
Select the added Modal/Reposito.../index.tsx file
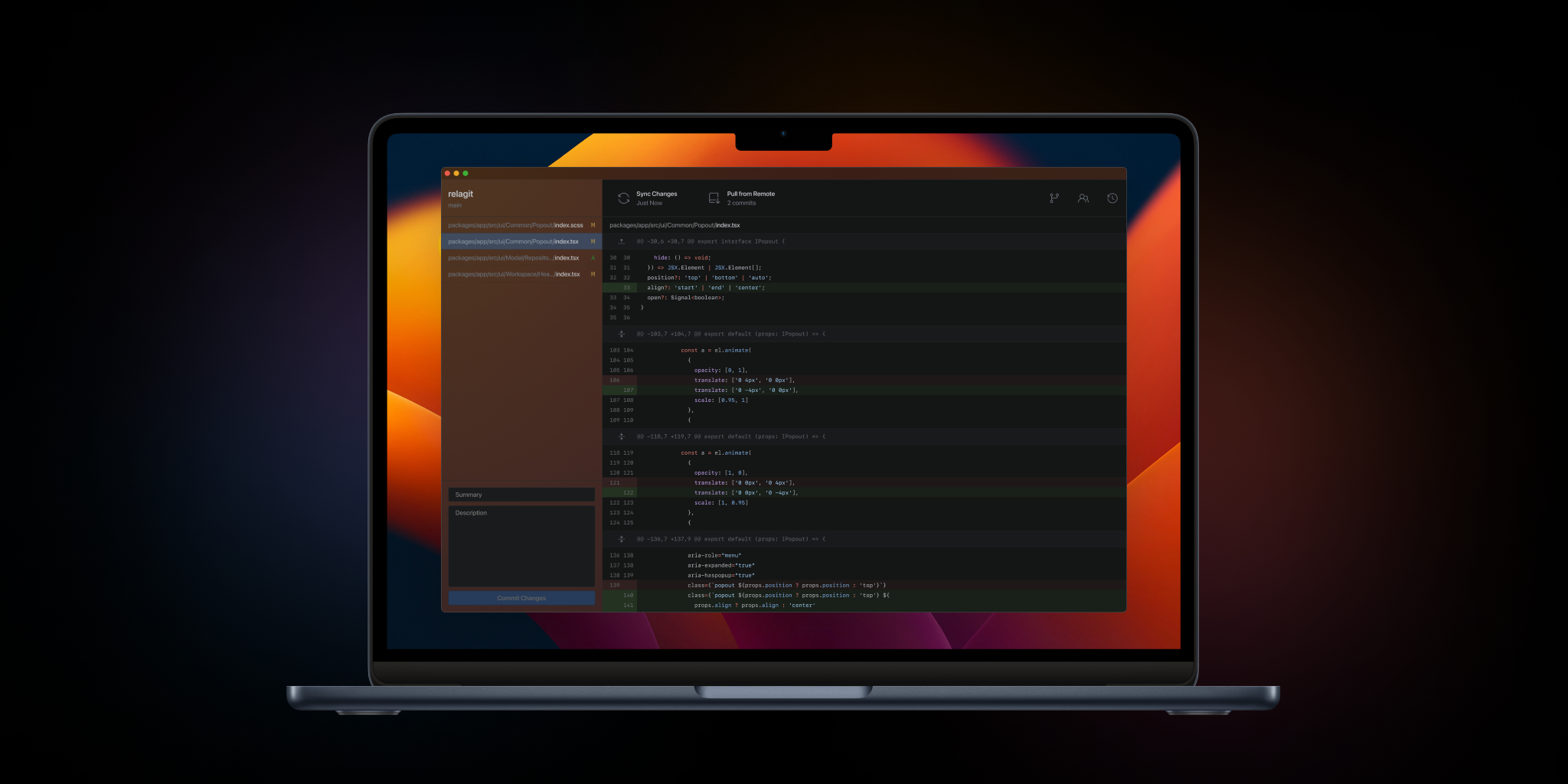point(521,258)
